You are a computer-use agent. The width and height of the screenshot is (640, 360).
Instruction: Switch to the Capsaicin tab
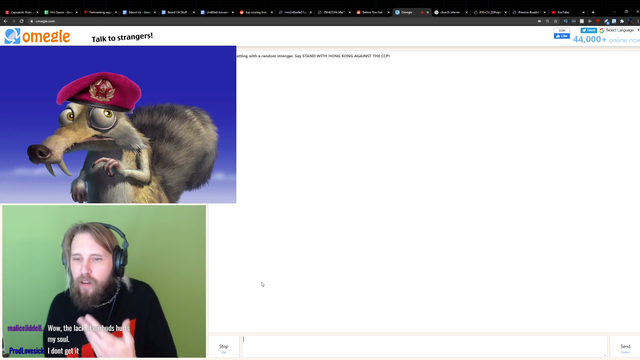[21, 12]
